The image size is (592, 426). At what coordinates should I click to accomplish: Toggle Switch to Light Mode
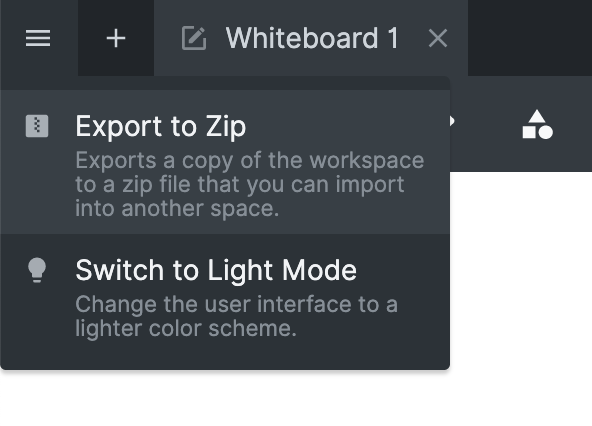(225, 298)
